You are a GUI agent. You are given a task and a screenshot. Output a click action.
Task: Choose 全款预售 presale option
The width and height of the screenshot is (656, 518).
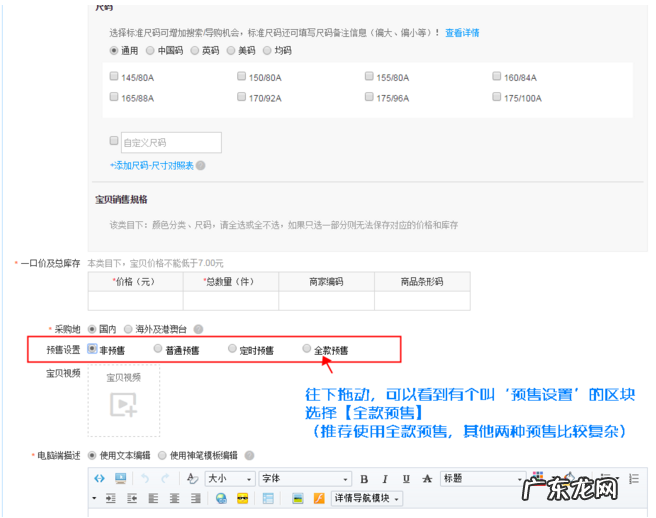click(307, 349)
